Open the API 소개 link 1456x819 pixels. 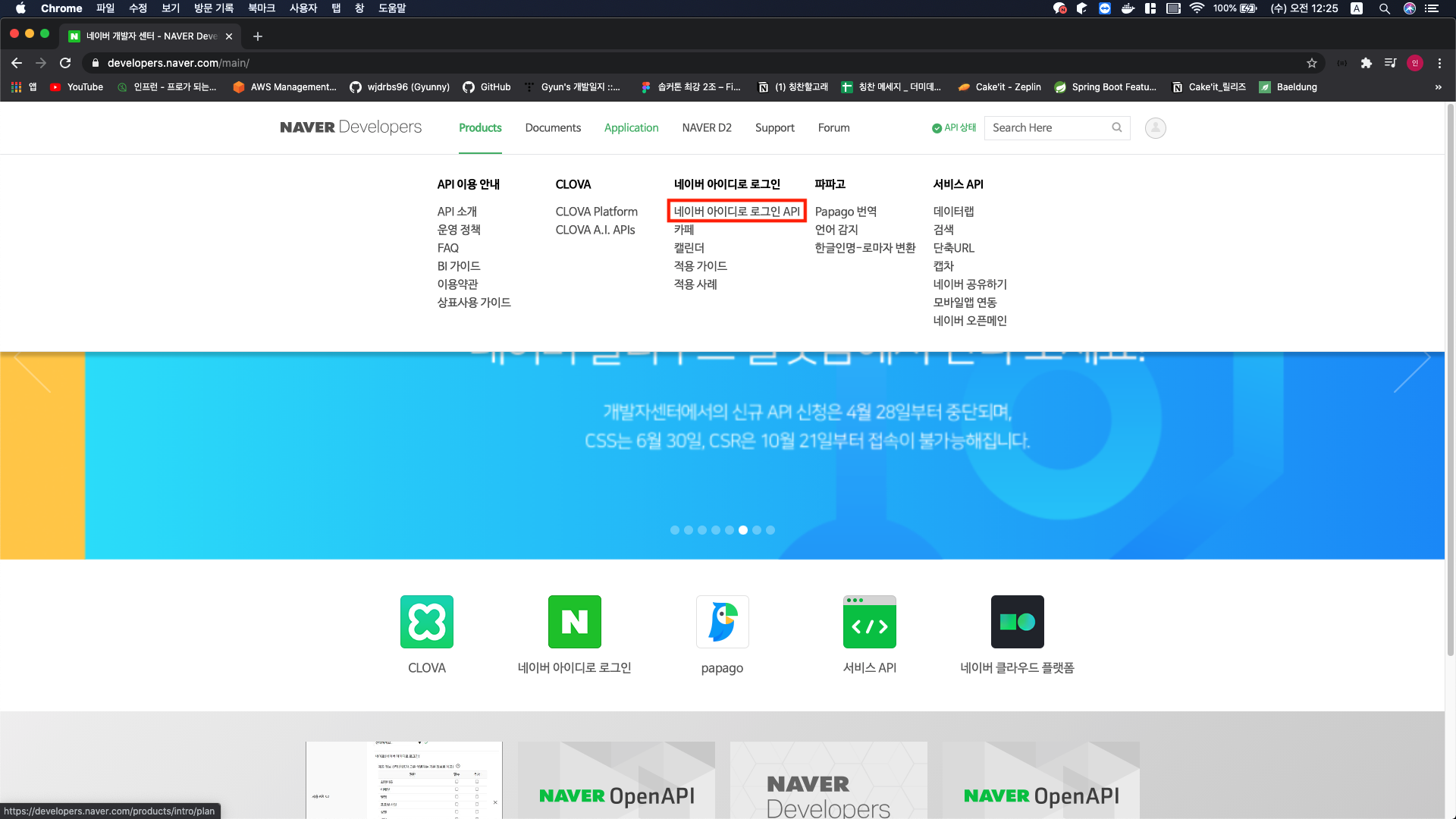tap(457, 212)
